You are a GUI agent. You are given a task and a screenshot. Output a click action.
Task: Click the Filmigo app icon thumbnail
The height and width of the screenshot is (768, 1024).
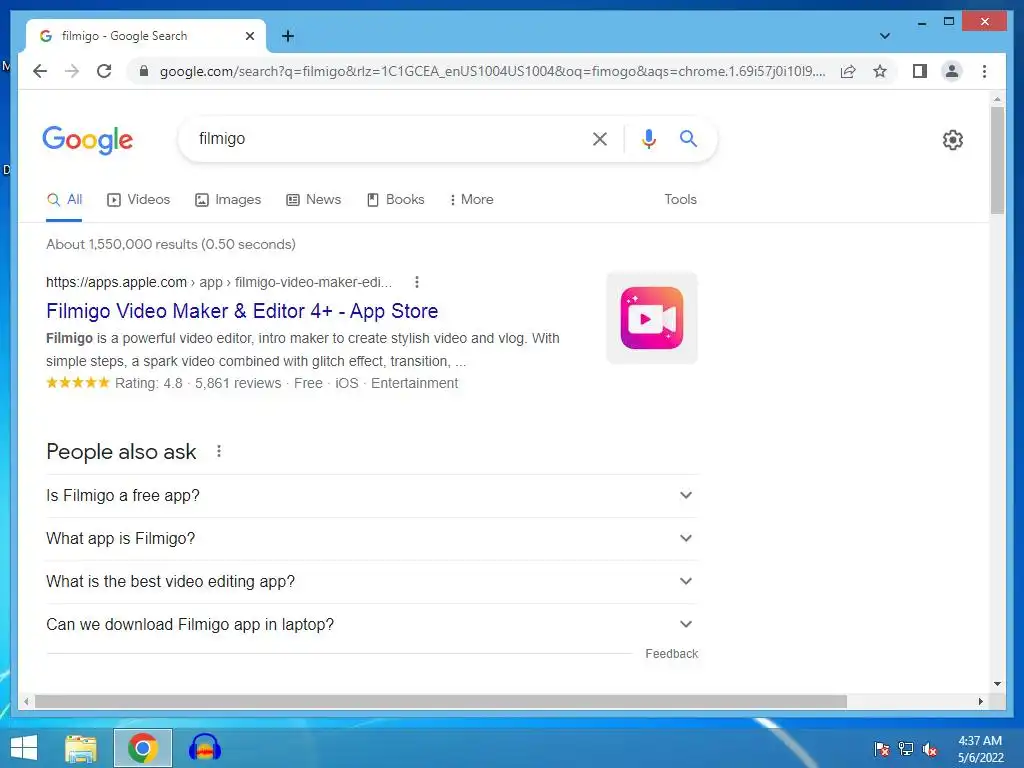pyautogui.click(x=652, y=318)
